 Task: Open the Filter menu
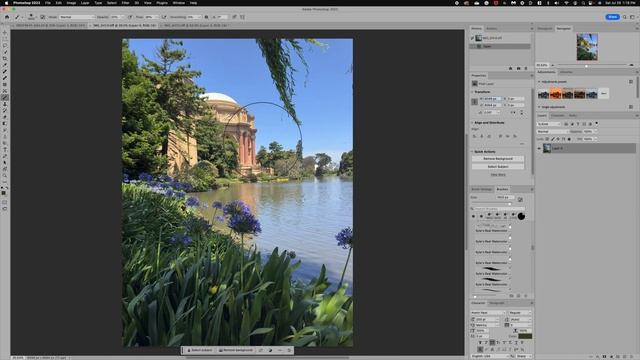point(125,3)
